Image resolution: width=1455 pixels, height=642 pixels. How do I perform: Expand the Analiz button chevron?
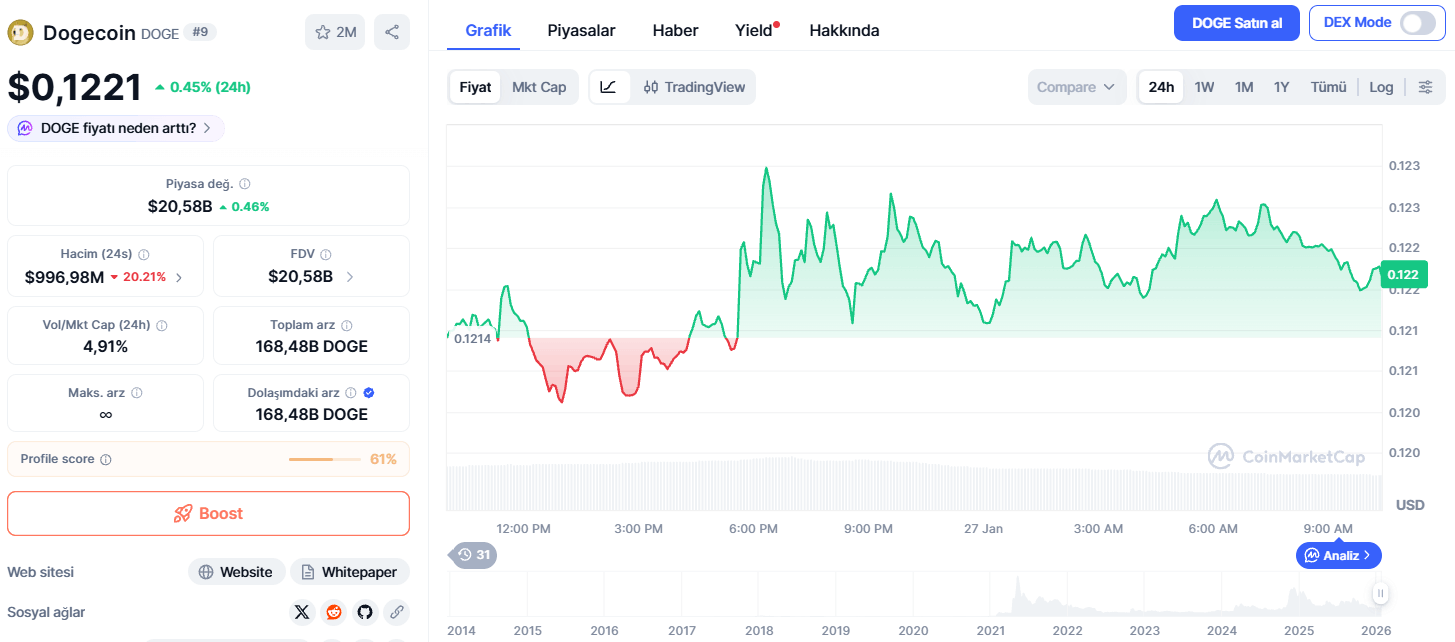click(x=1367, y=555)
